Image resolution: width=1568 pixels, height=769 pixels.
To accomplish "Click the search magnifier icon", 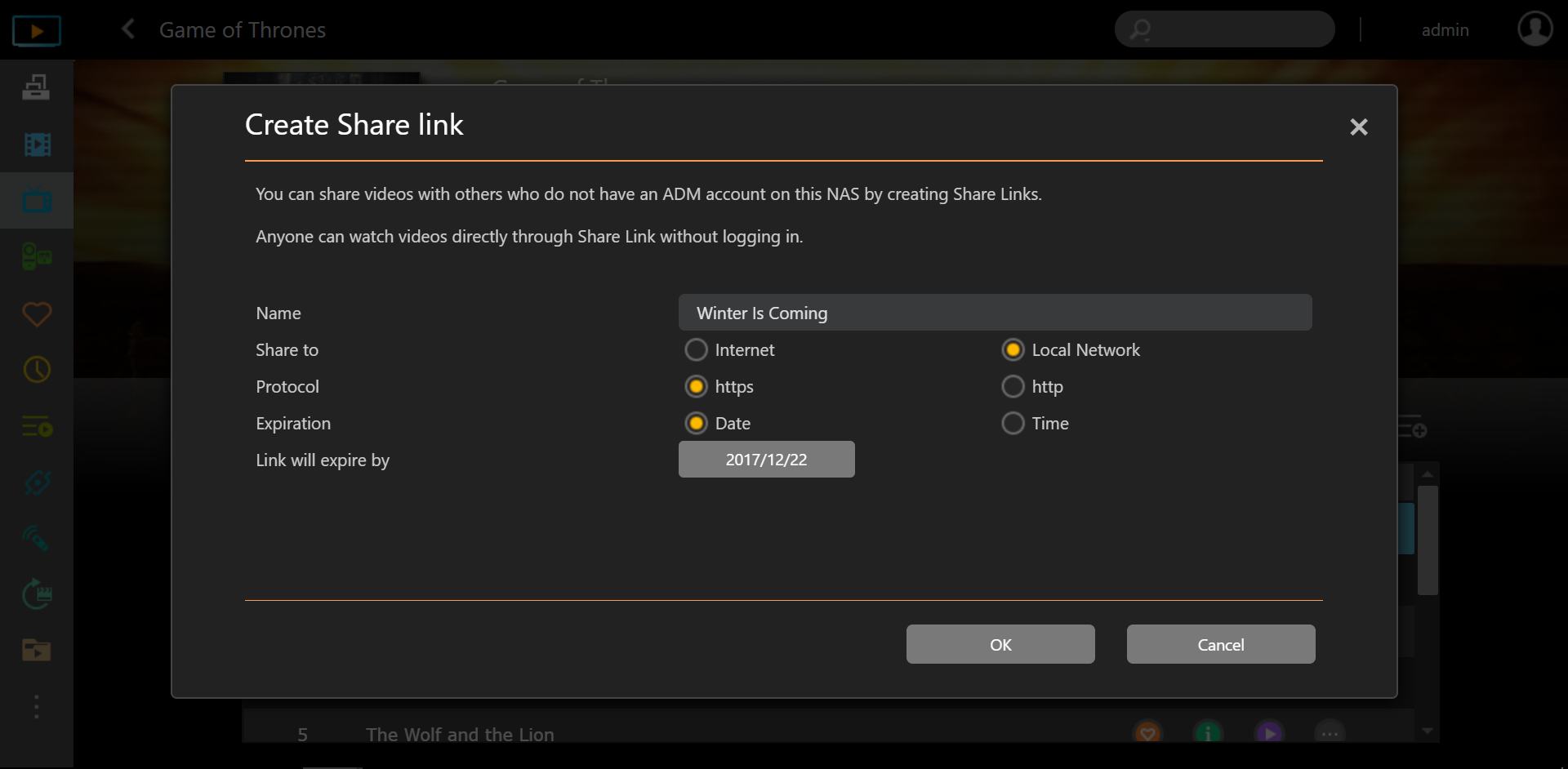I will coord(1140,30).
